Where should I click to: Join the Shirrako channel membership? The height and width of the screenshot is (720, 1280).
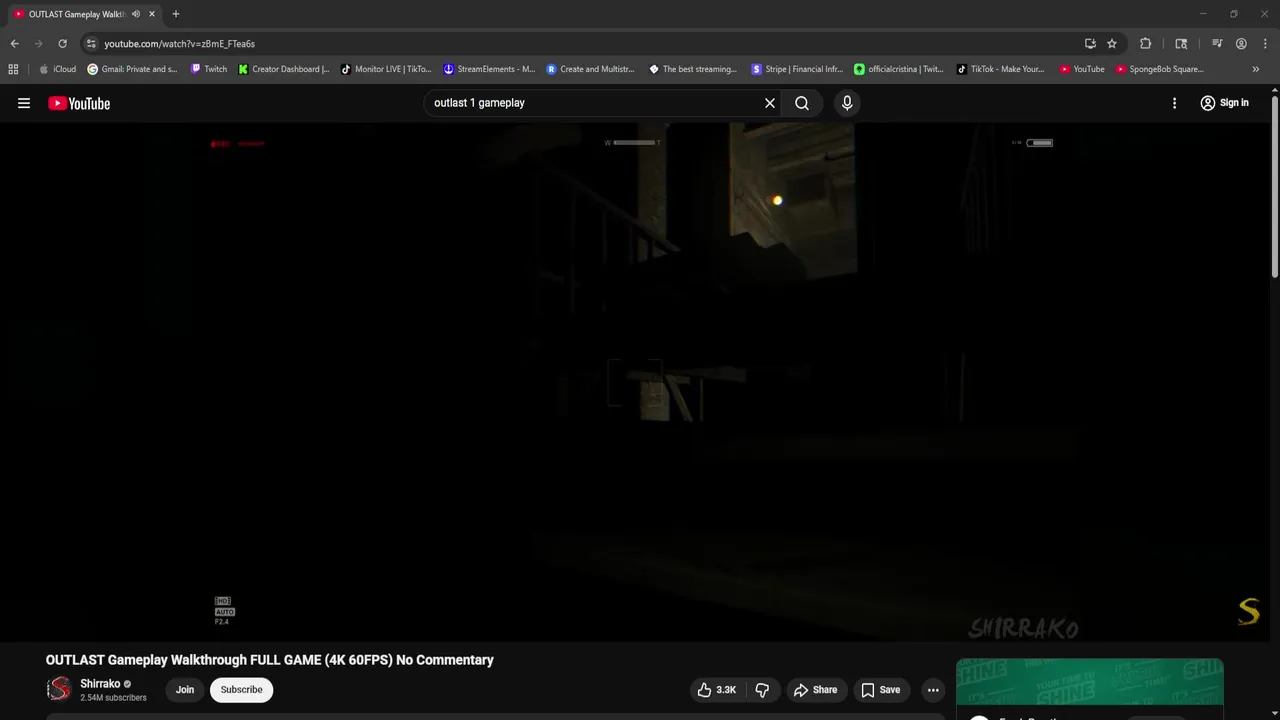[185, 690]
